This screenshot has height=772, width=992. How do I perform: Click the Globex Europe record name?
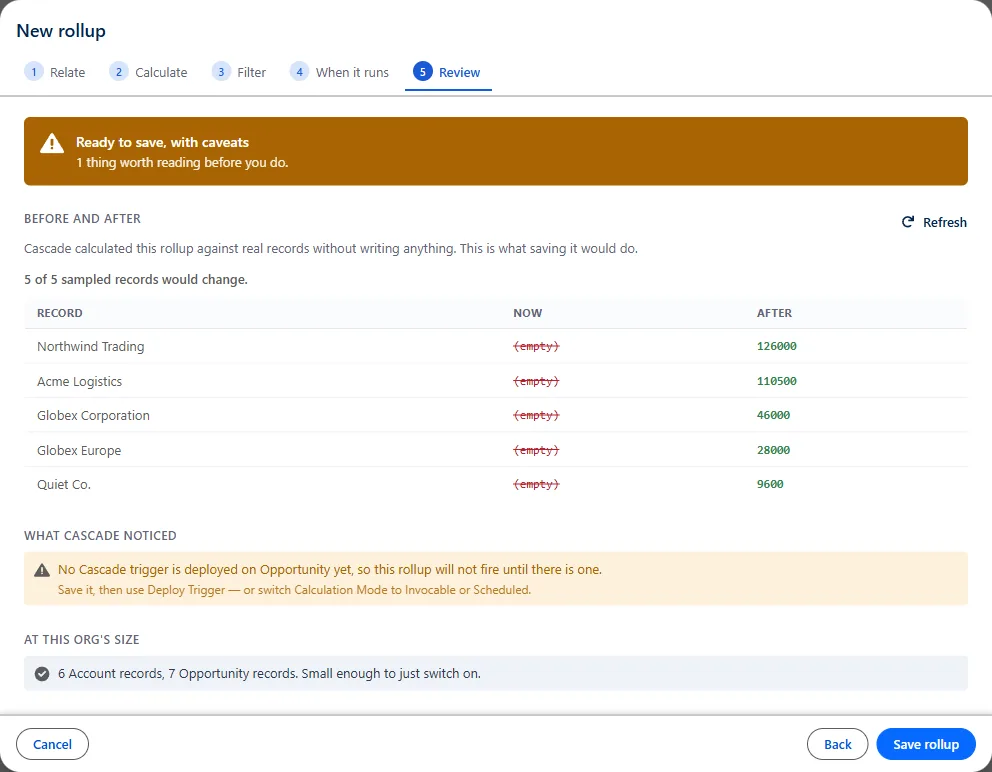tap(78, 451)
